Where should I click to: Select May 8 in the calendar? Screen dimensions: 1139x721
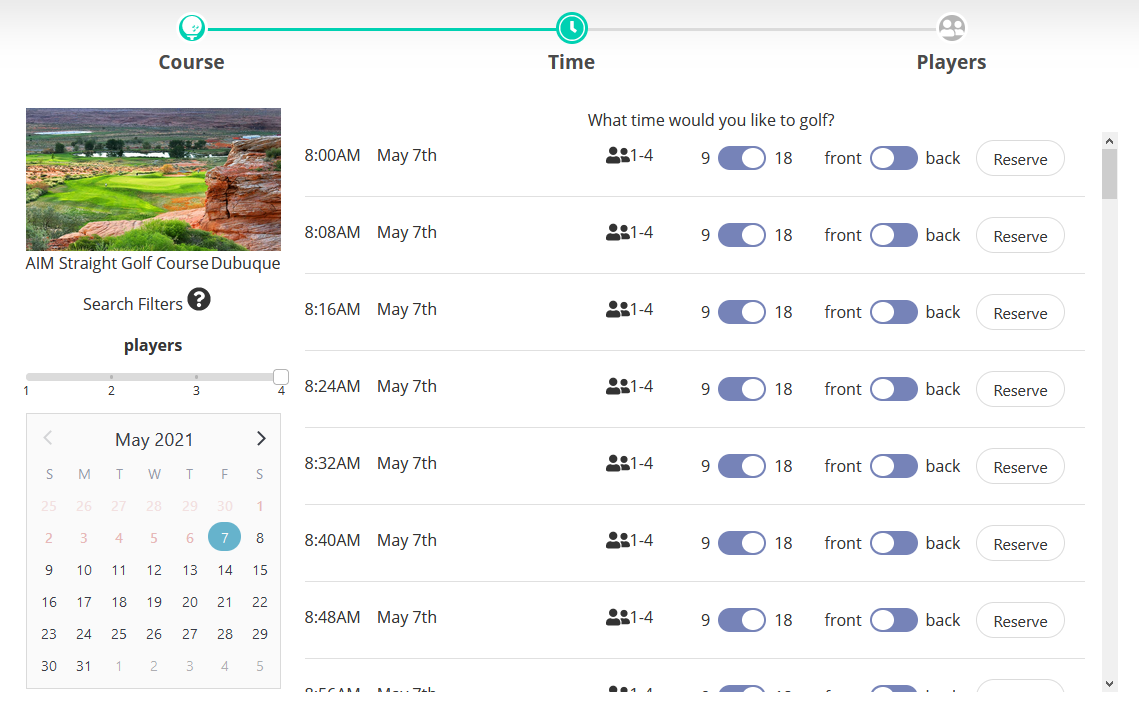click(259, 538)
